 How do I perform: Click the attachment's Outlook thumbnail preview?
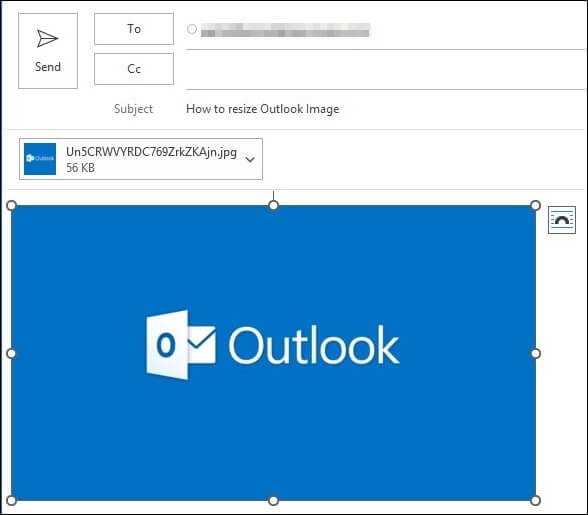(x=40, y=159)
